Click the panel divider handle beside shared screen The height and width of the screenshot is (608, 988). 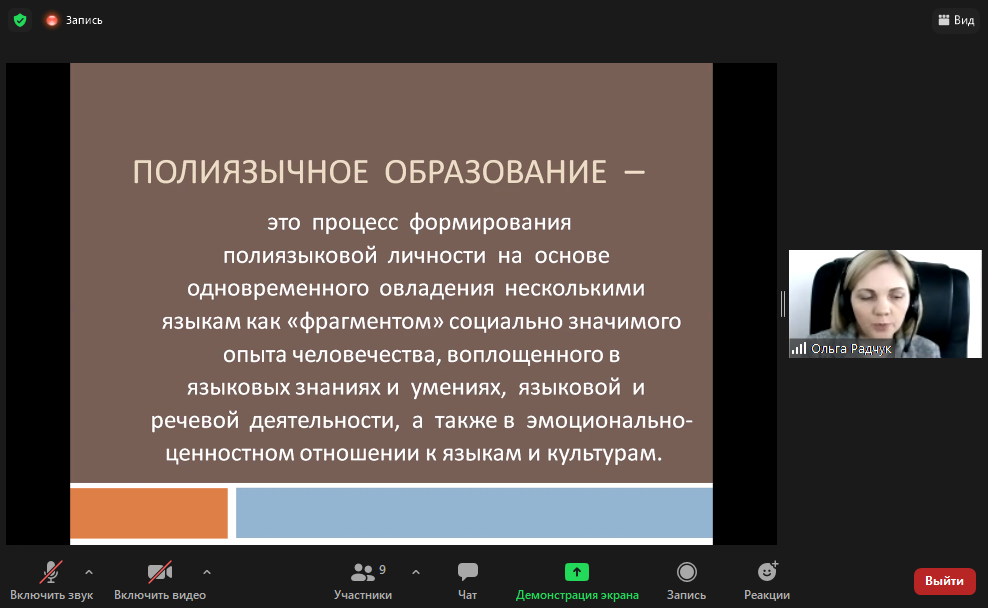pos(783,304)
